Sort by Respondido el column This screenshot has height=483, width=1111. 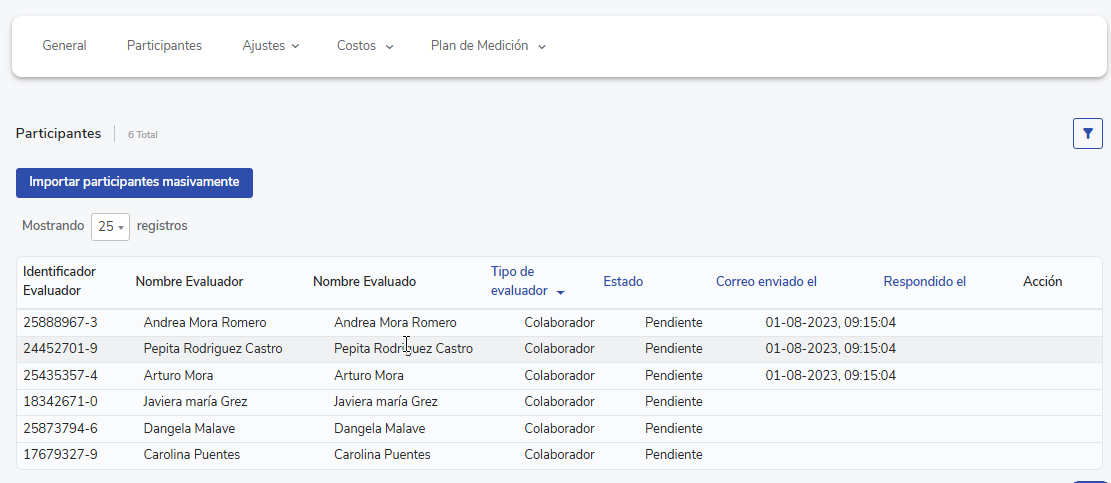pyautogui.click(x=924, y=282)
